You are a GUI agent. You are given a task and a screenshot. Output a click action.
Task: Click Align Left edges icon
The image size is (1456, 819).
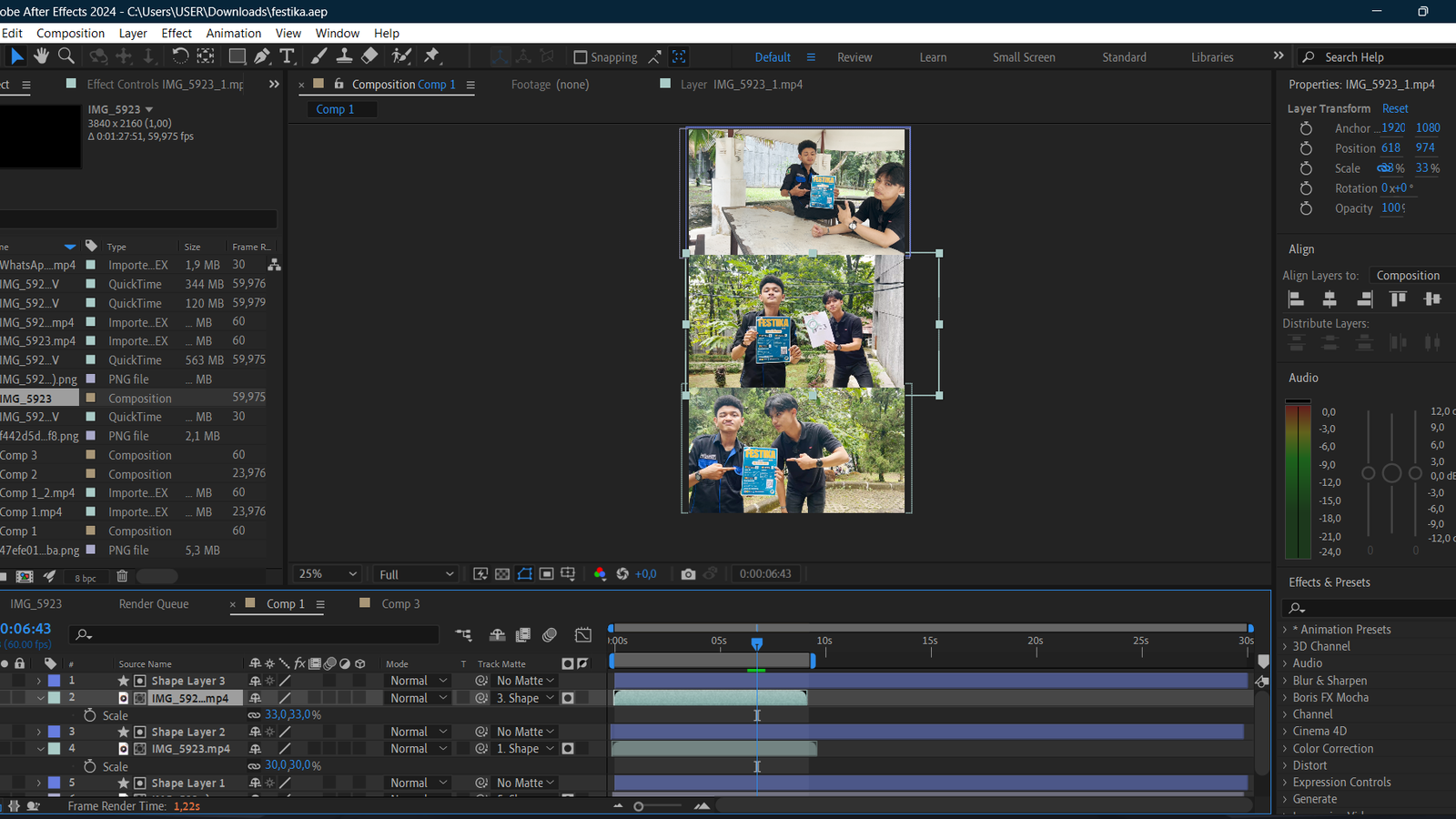click(x=1297, y=298)
